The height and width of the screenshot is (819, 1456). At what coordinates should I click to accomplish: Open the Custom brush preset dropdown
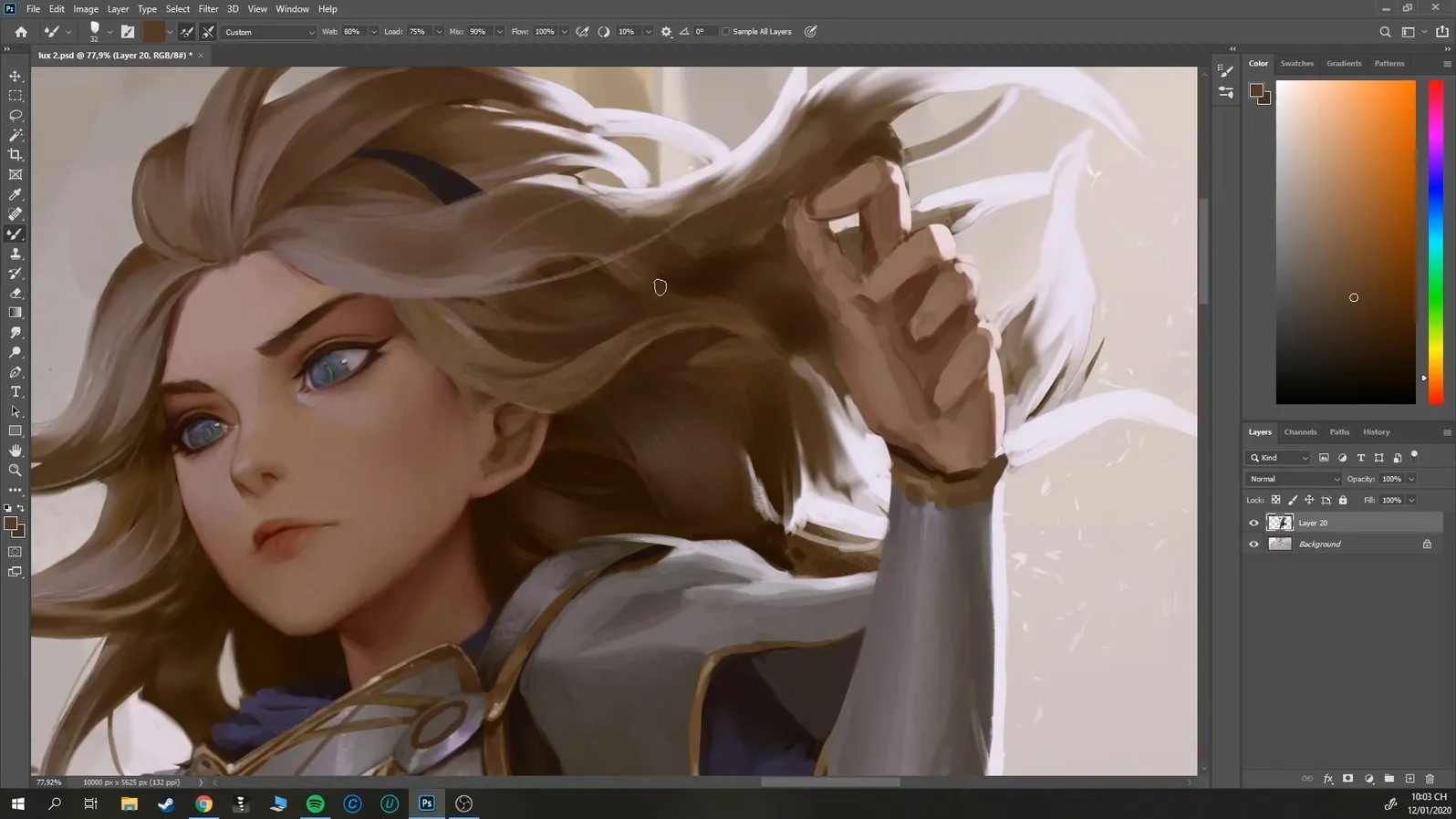(x=269, y=32)
